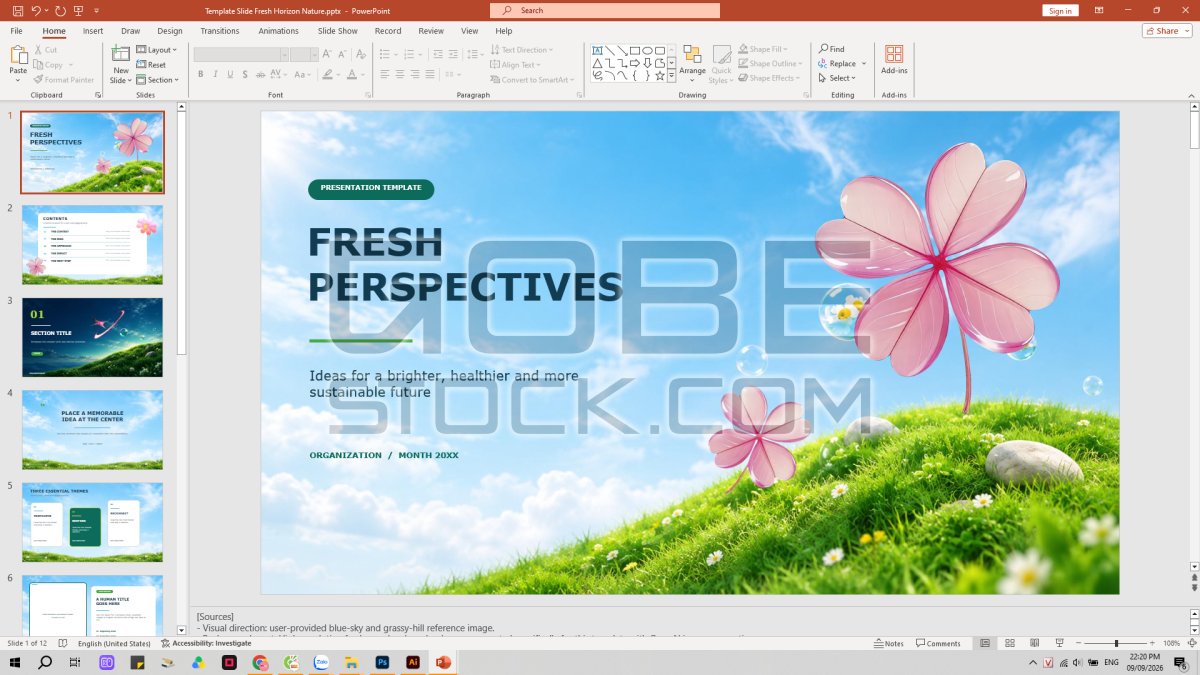1200x675 pixels.
Task: Switch to the Design tab
Action: coord(170,31)
